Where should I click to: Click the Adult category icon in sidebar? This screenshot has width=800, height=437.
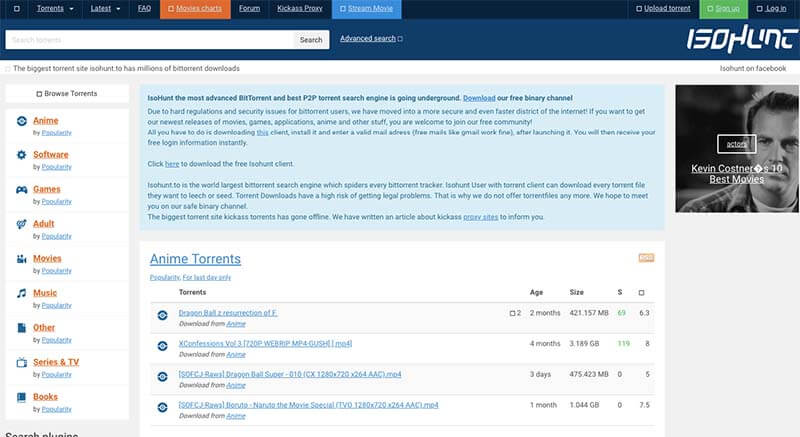[x=21, y=224]
